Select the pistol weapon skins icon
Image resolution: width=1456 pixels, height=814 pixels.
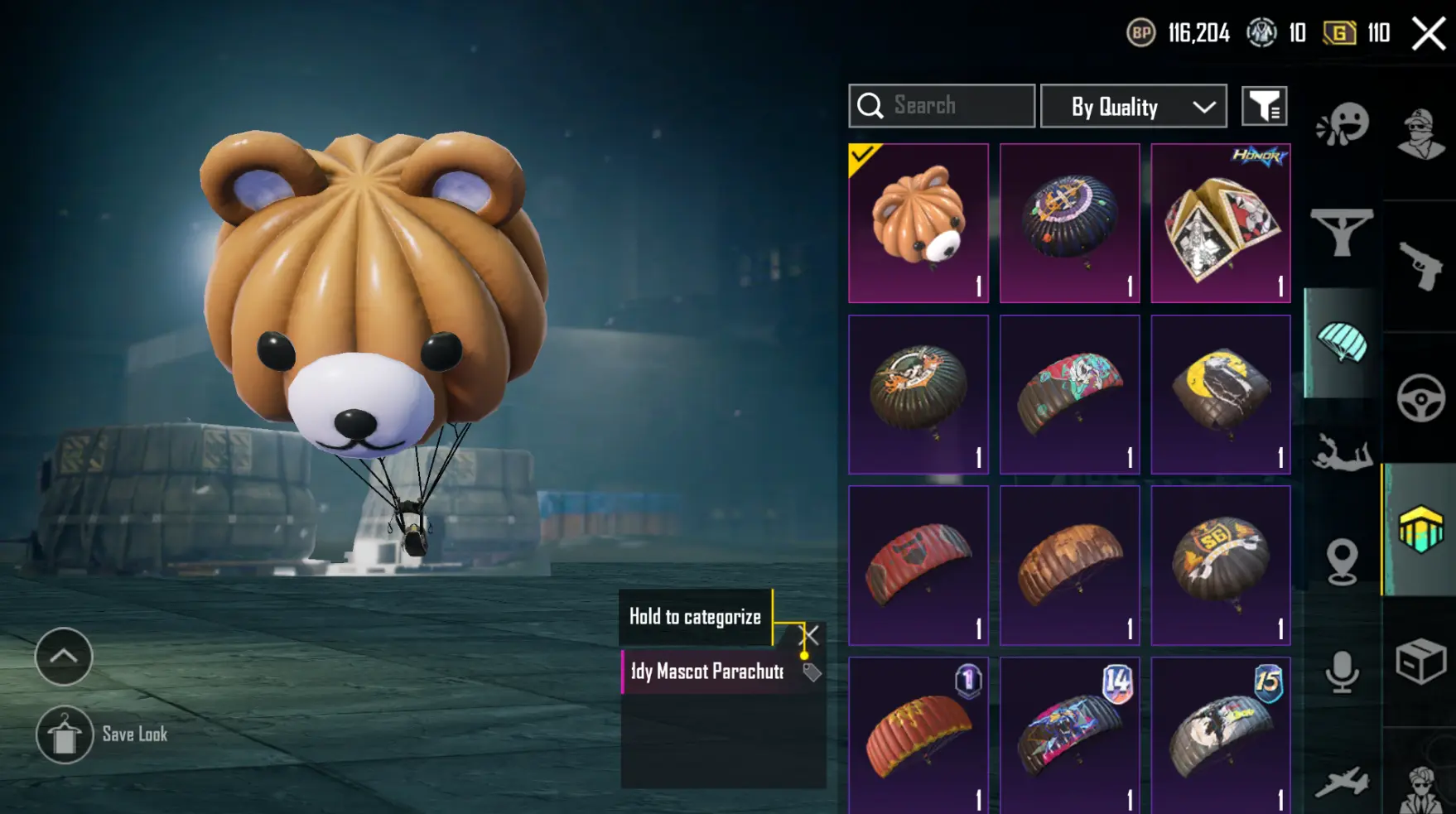(1420, 266)
